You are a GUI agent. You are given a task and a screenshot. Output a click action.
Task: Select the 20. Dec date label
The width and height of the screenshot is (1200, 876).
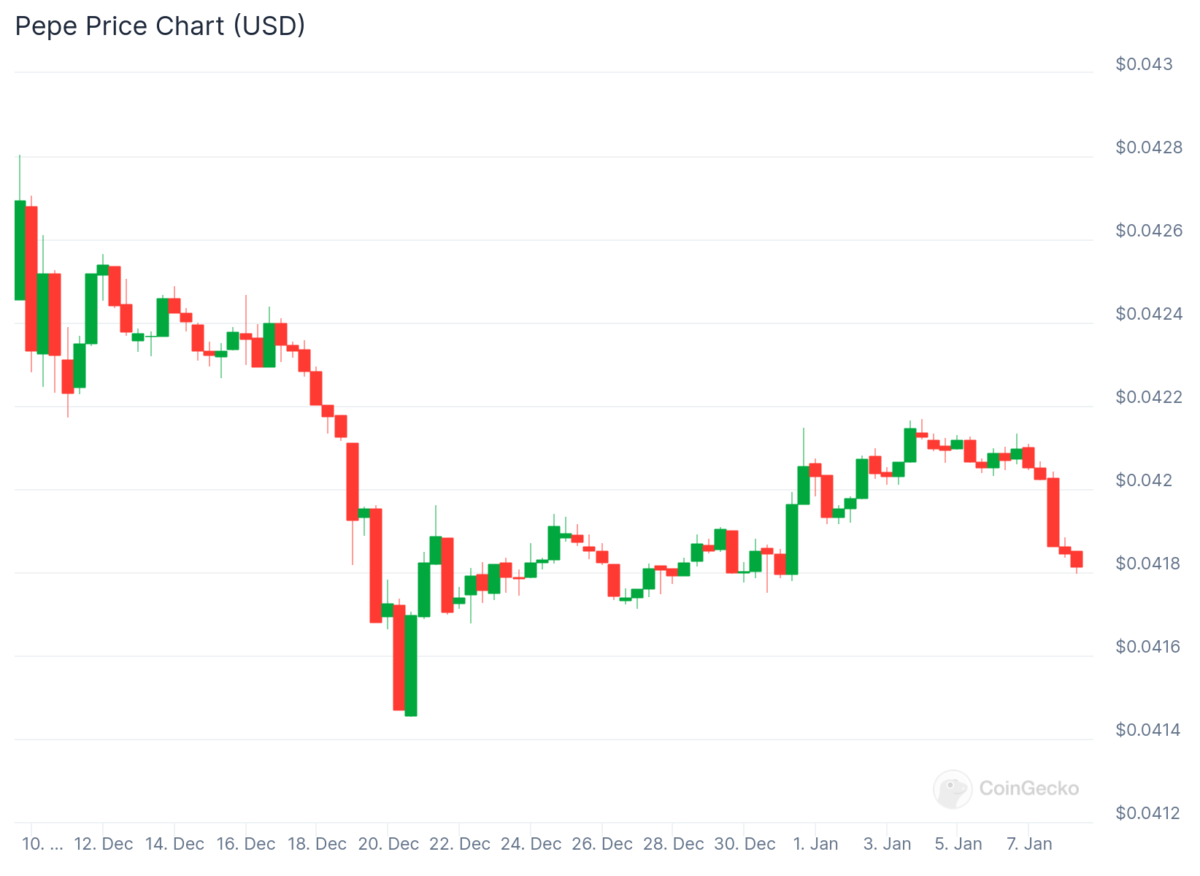click(388, 844)
